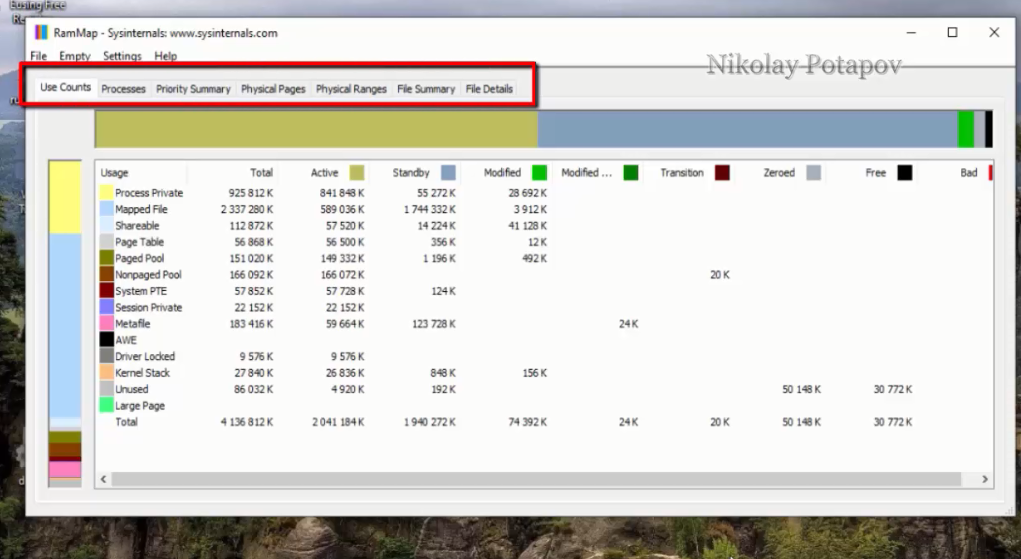The image size is (1021, 559).
Task: Click the Mapped File standby 1 744 332 K
Action: 430,209
